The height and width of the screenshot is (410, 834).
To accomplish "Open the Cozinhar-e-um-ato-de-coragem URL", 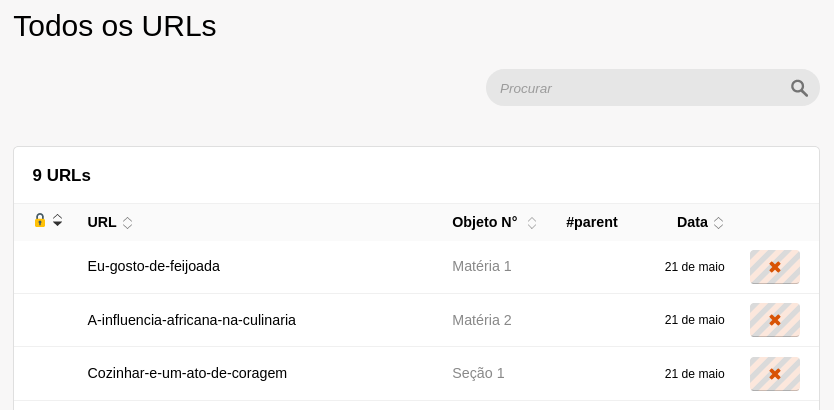I will coord(187,373).
